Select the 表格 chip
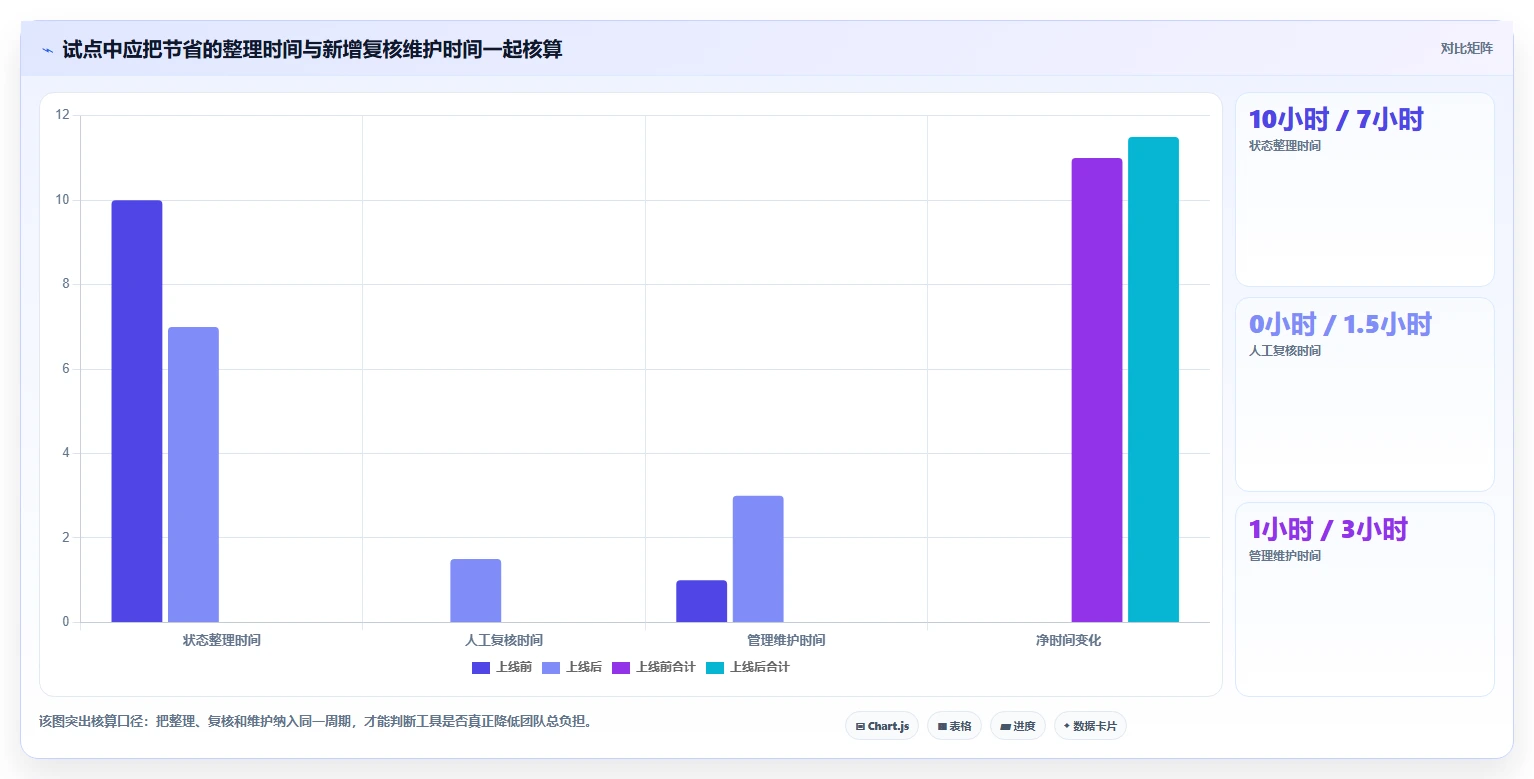Screen dimensions: 1534x779 click(954, 726)
